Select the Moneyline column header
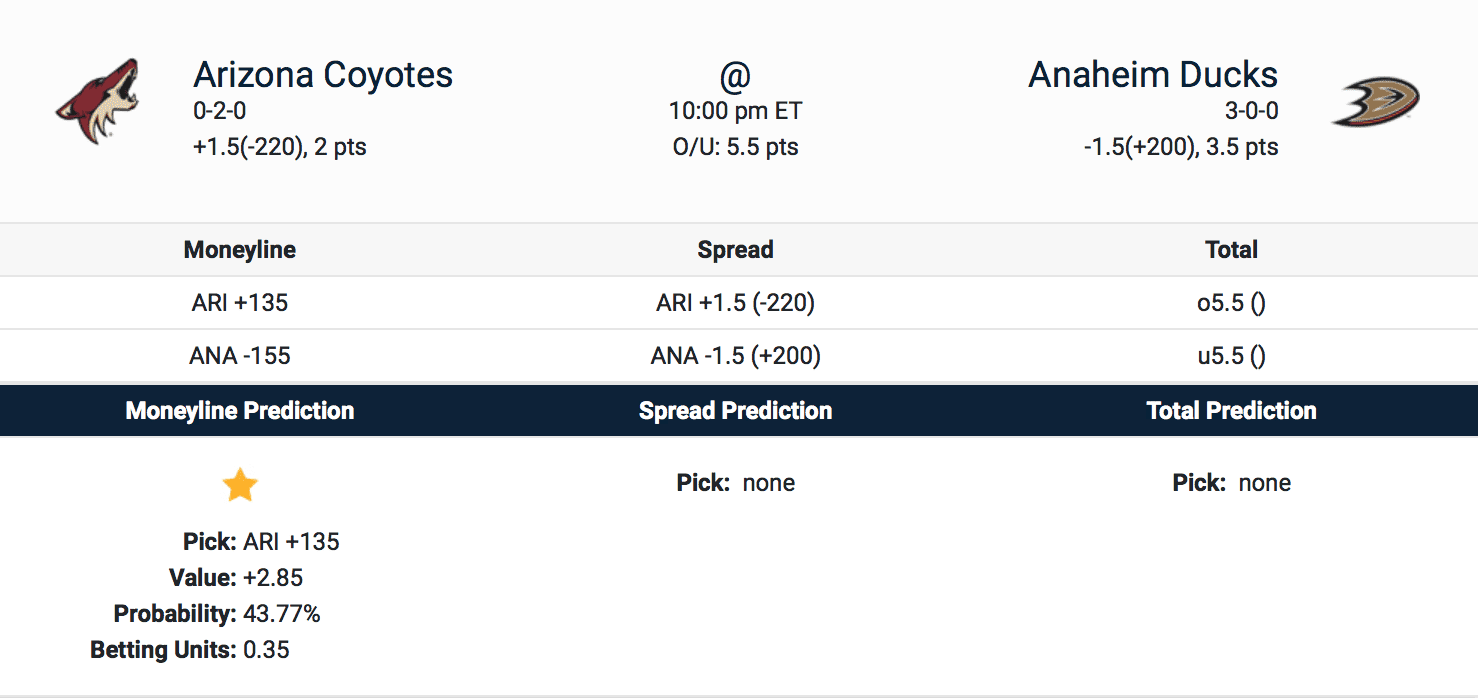1478x698 pixels. coord(240,250)
